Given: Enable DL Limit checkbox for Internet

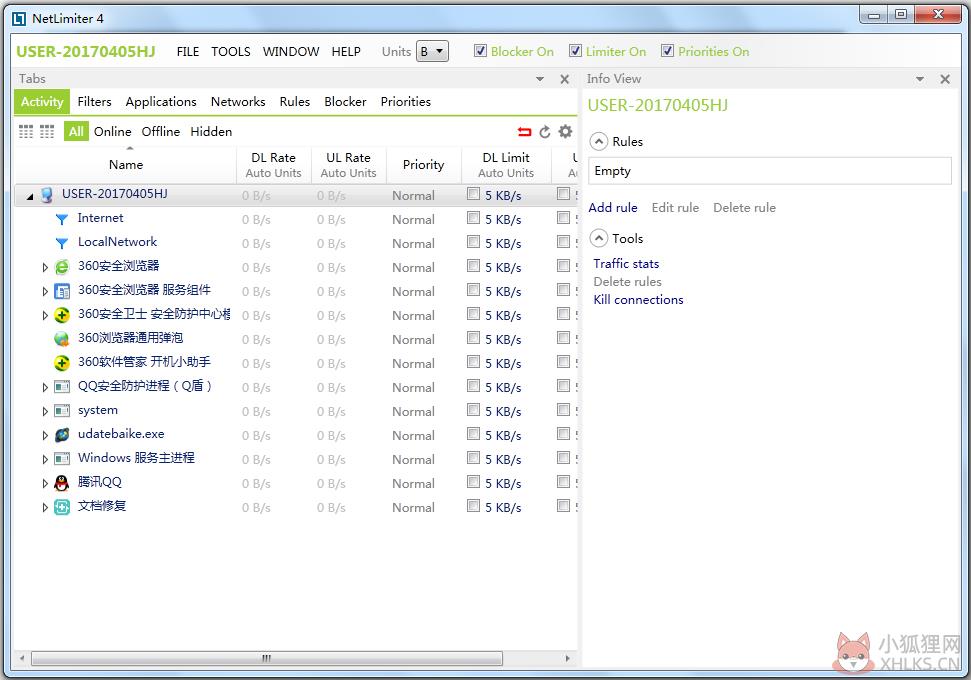Looking at the screenshot, I should tap(473, 218).
